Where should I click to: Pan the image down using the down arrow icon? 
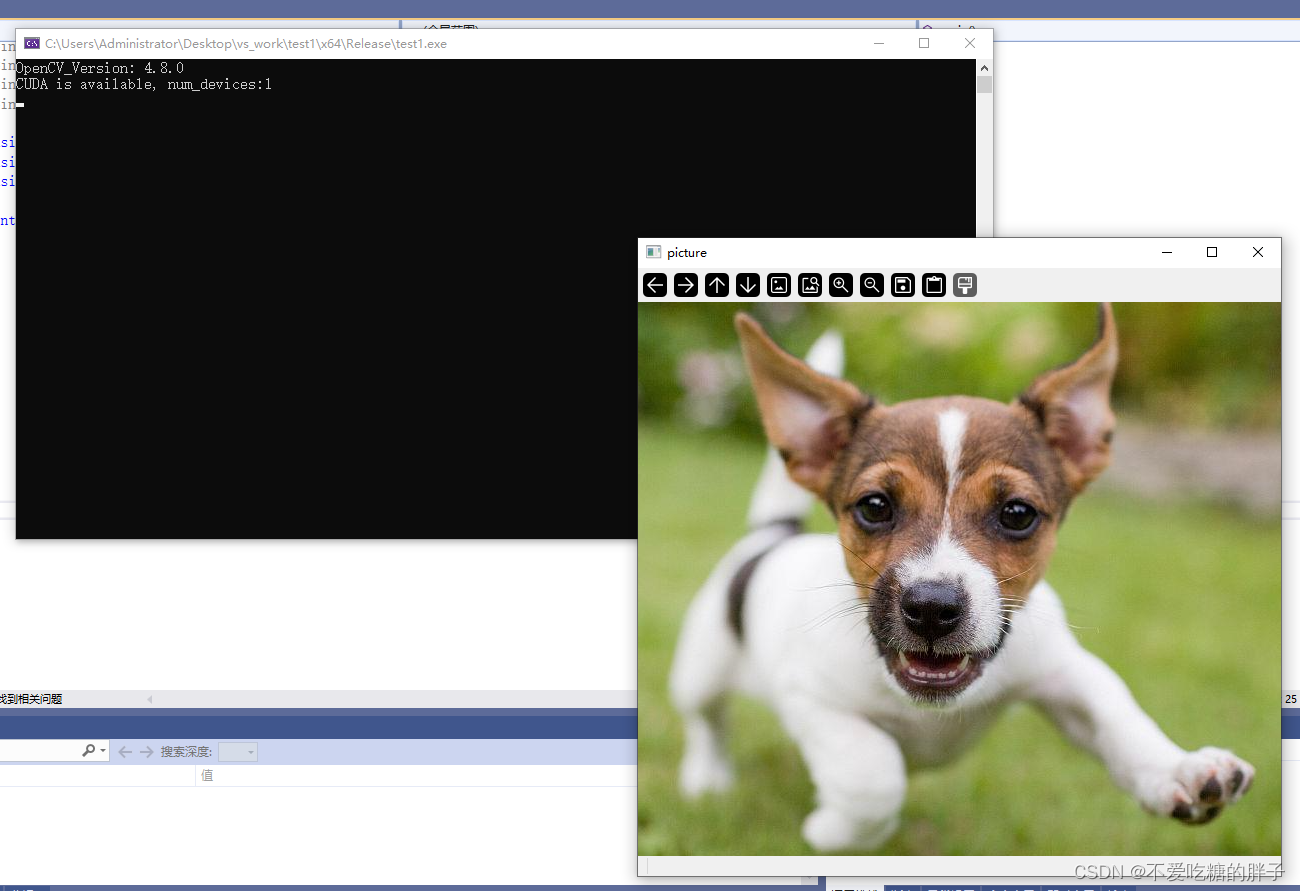747,285
